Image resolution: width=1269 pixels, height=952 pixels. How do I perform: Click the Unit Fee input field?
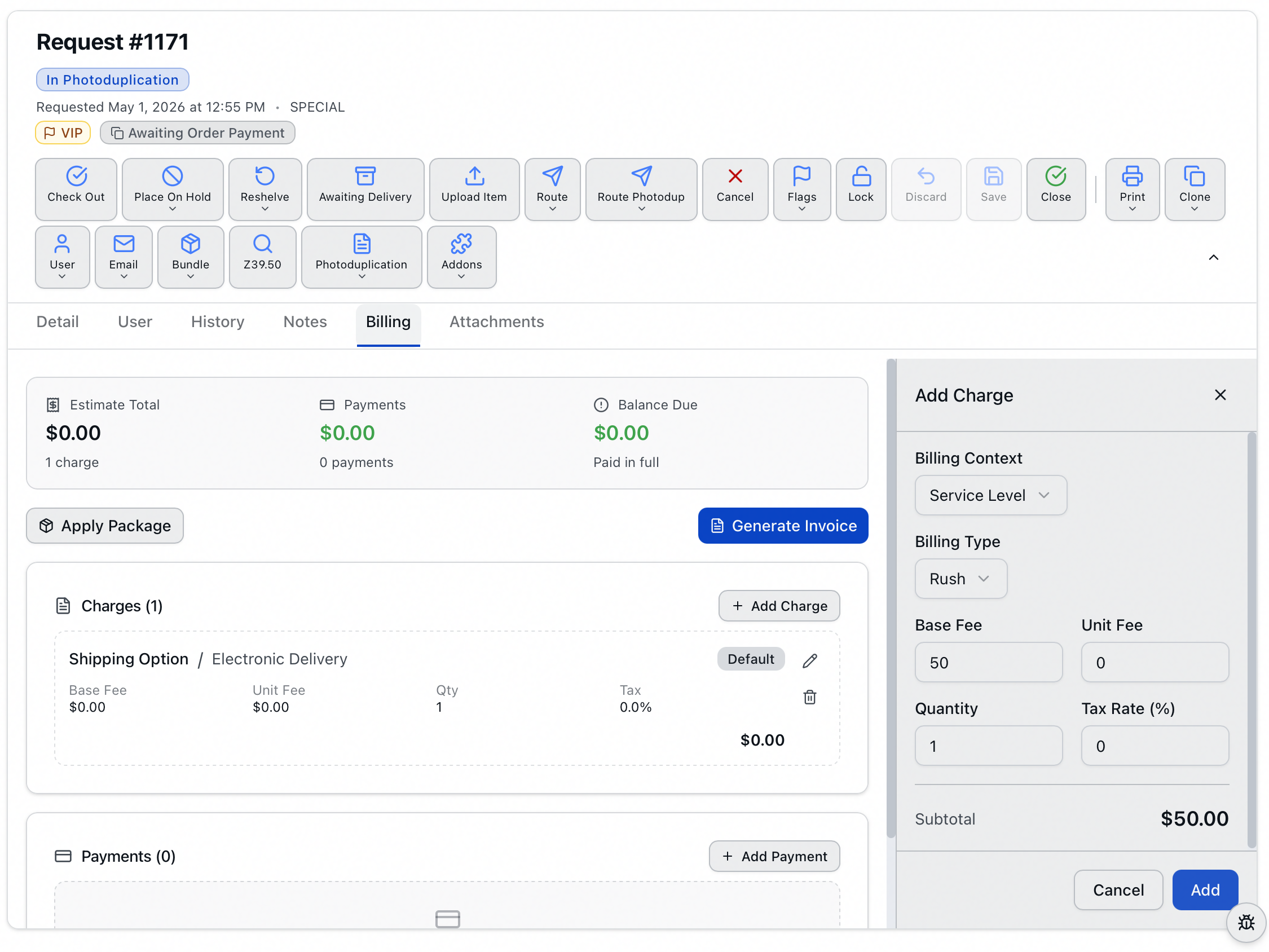click(x=1155, y=662)
